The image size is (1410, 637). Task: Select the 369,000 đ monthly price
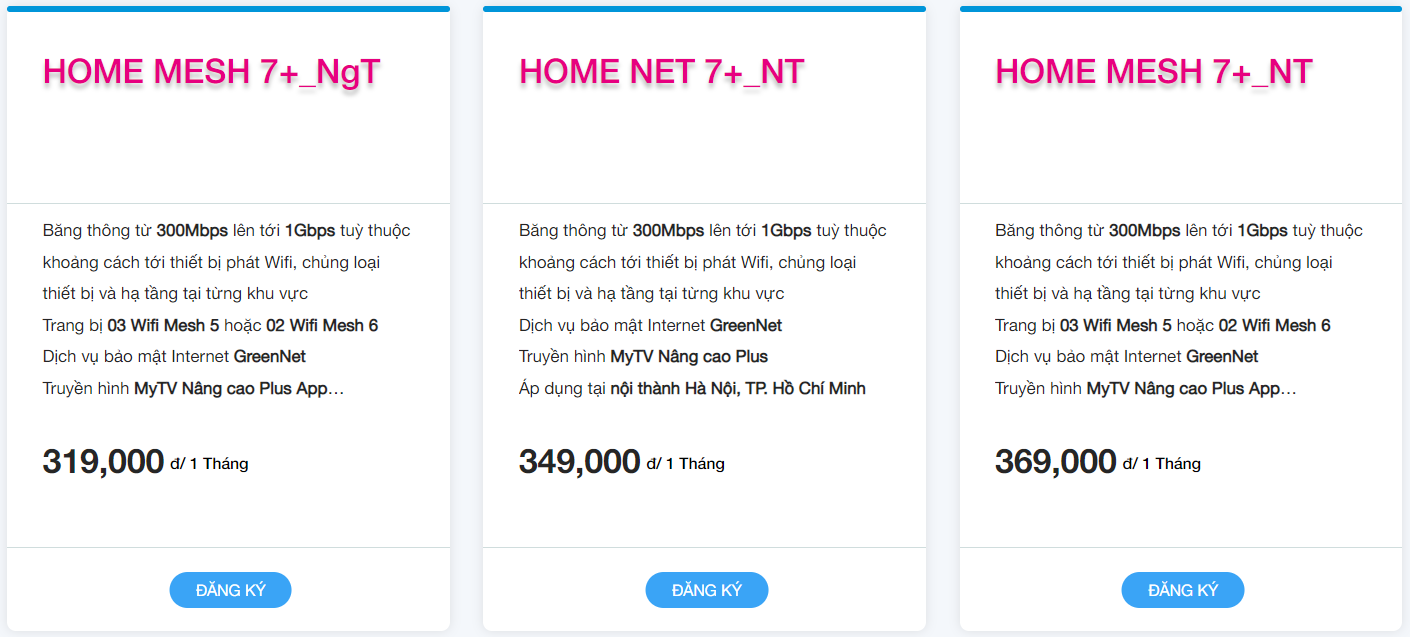[1056, 462]
